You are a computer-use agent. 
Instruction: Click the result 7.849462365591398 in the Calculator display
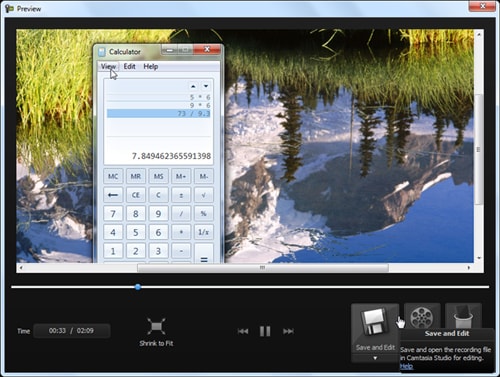(x=171, y=156)
